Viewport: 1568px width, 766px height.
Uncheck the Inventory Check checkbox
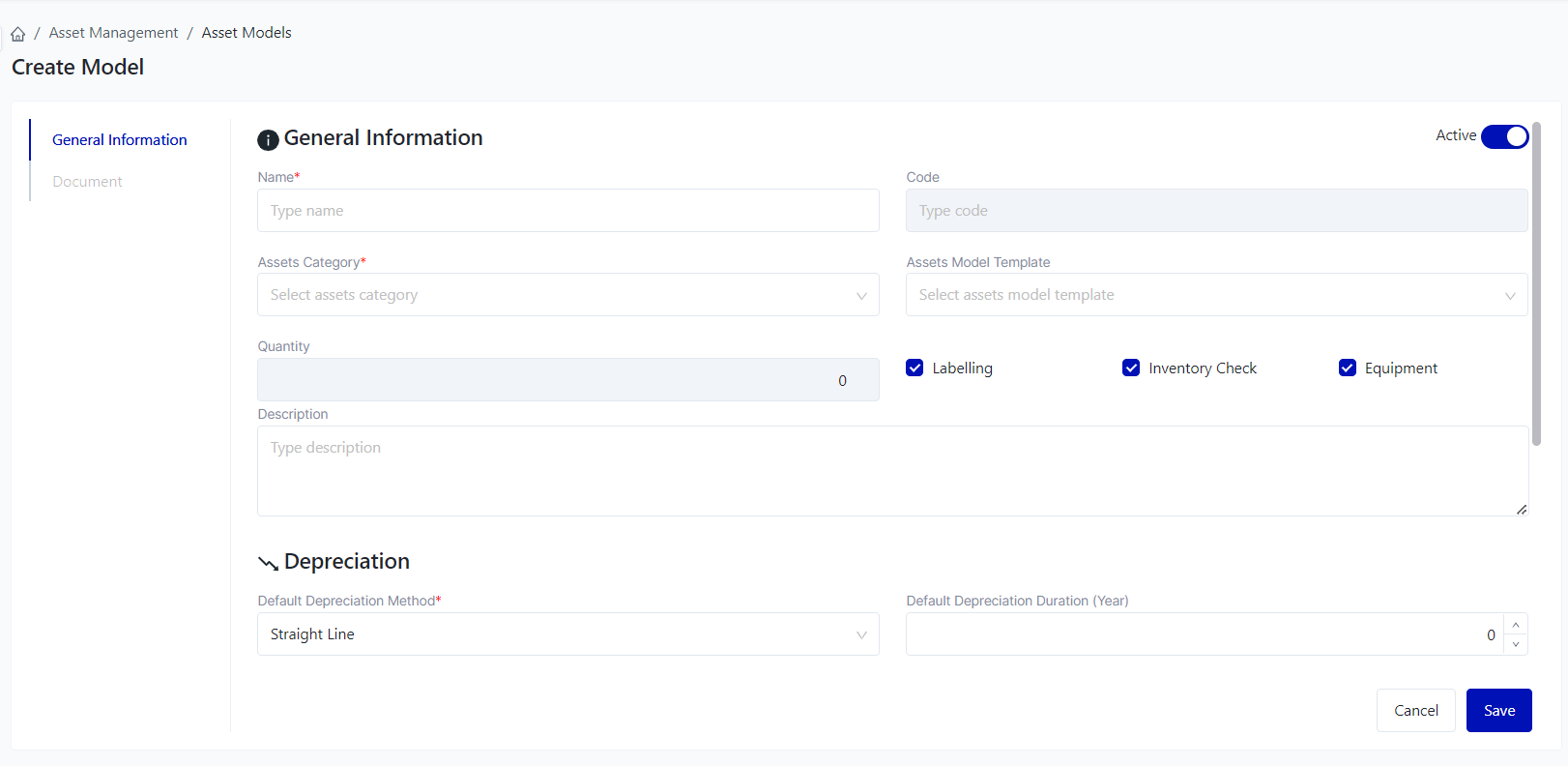tap(1130, 368)
